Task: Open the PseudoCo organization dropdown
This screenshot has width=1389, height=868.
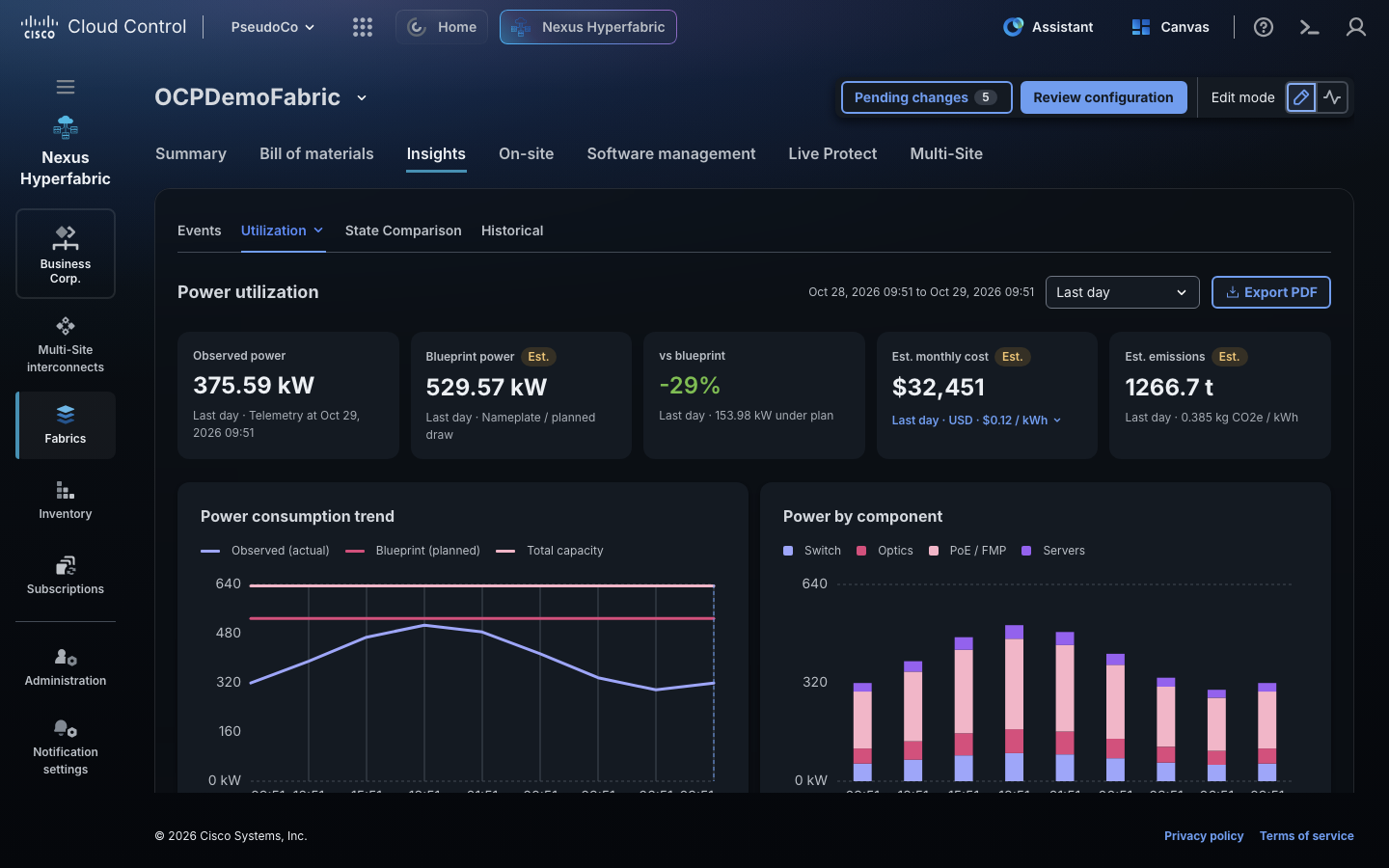Action: [273, 27]
